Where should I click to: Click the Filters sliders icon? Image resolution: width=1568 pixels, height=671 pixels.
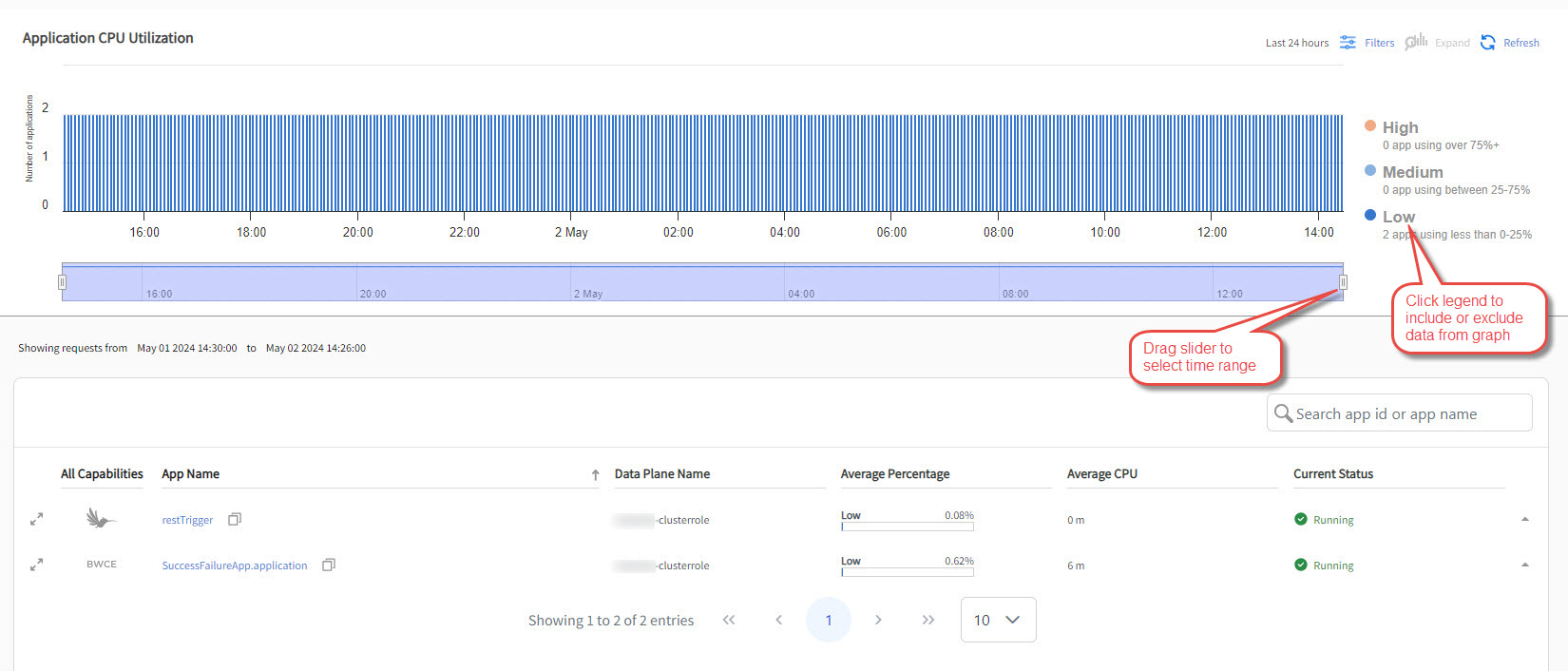(1348, 42)
